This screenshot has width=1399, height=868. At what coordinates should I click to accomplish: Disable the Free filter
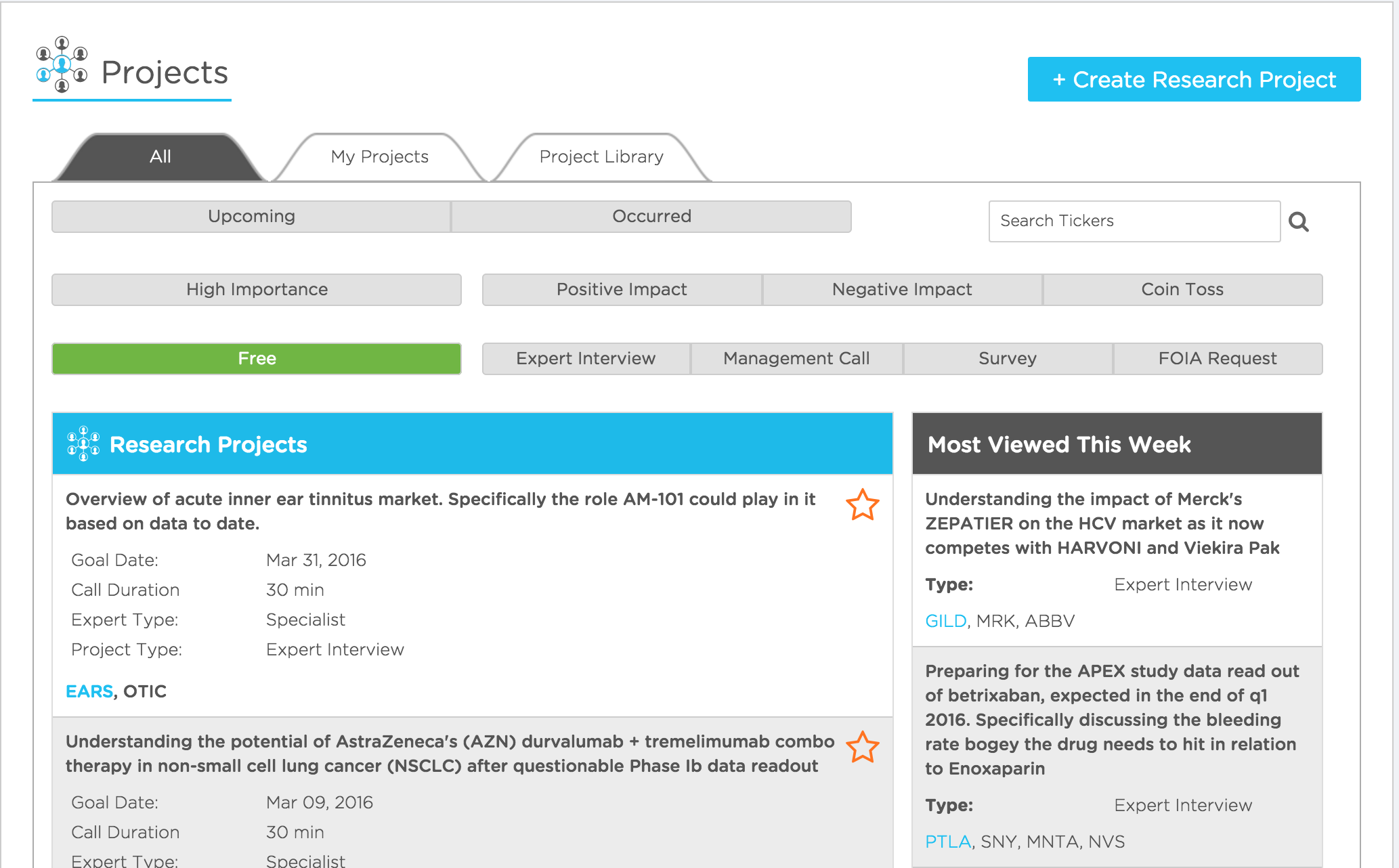[256, 358]
